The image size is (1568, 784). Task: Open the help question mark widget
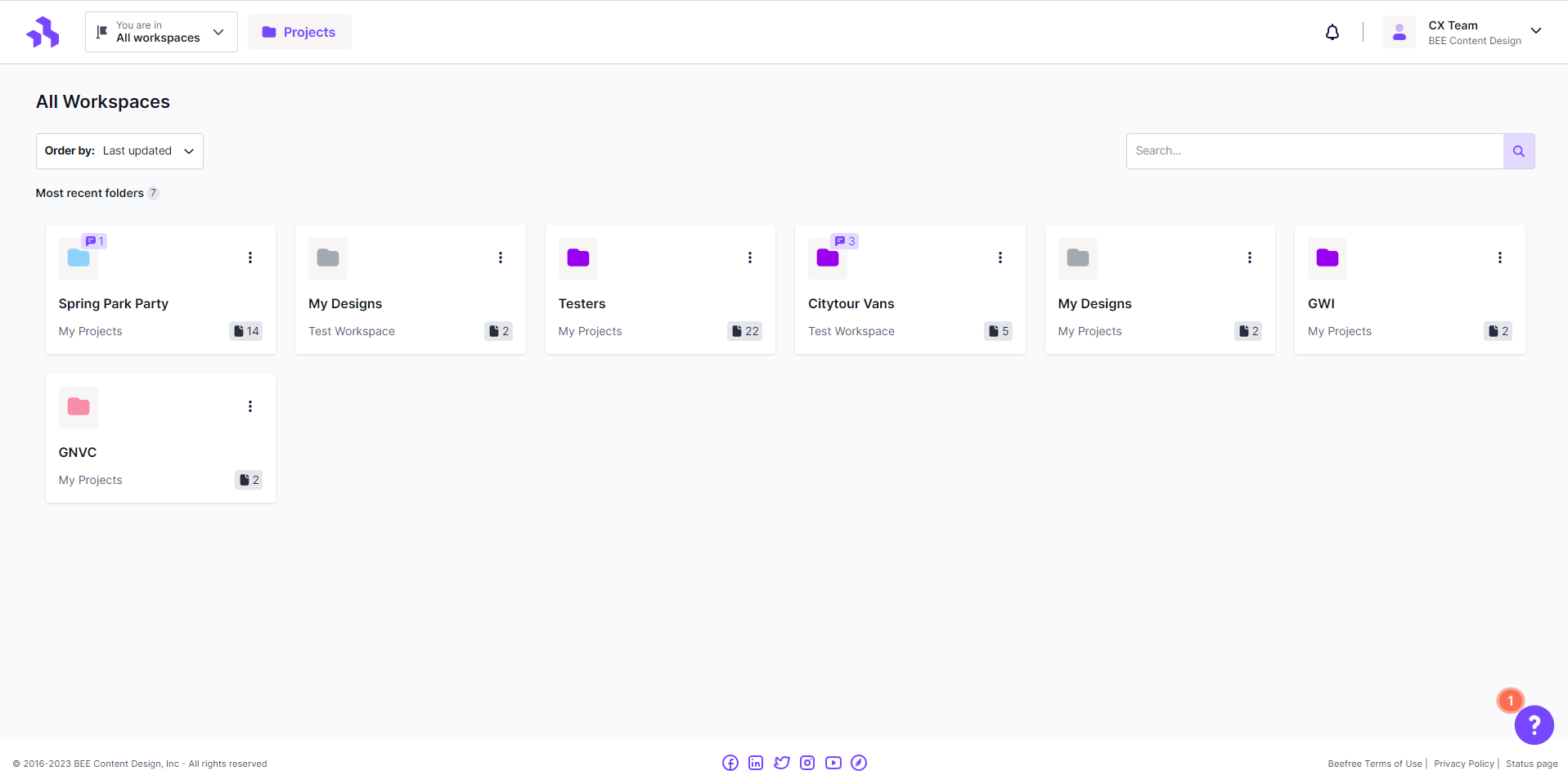1534,725
